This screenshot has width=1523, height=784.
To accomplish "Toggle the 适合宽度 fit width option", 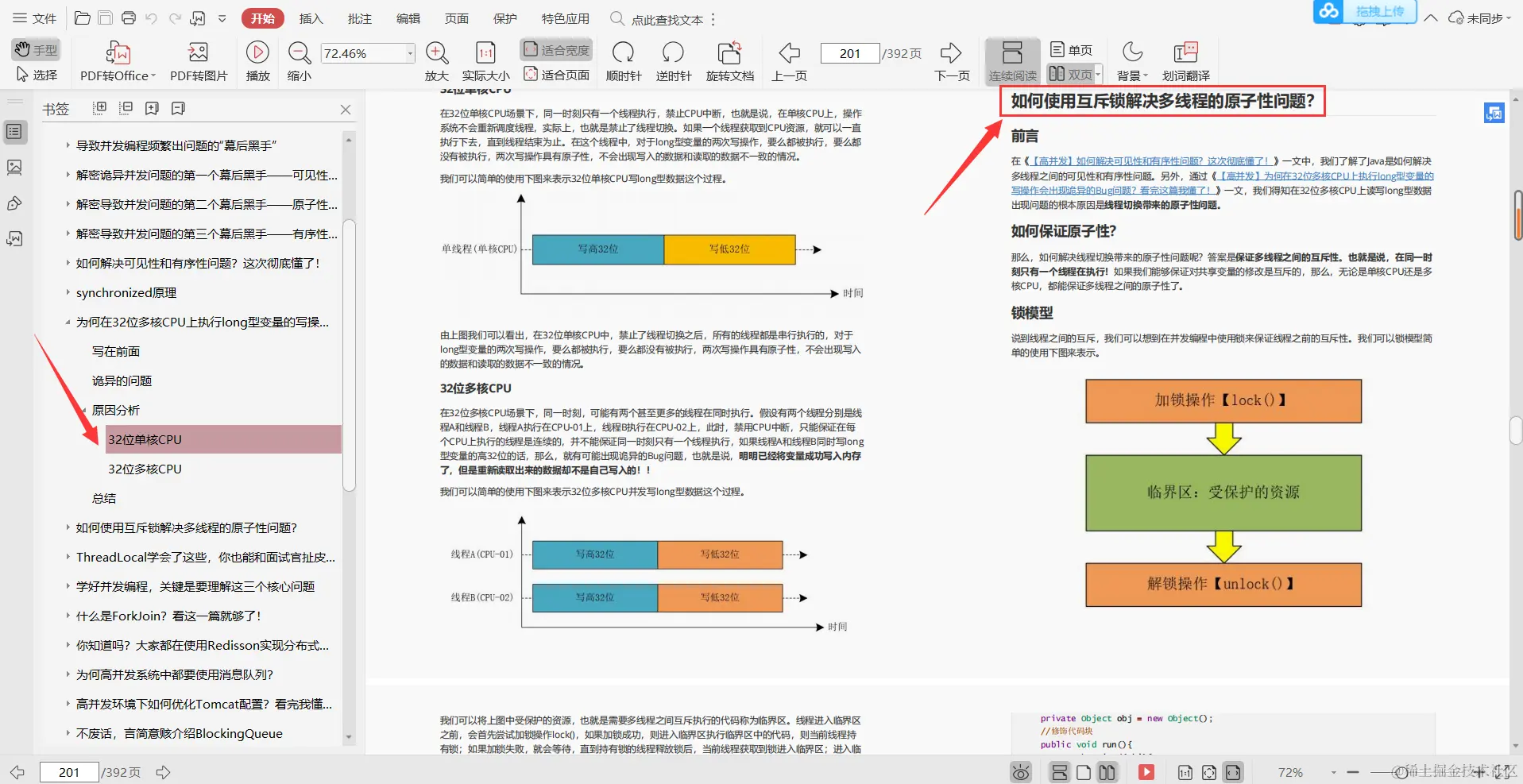I will [556, 50].
